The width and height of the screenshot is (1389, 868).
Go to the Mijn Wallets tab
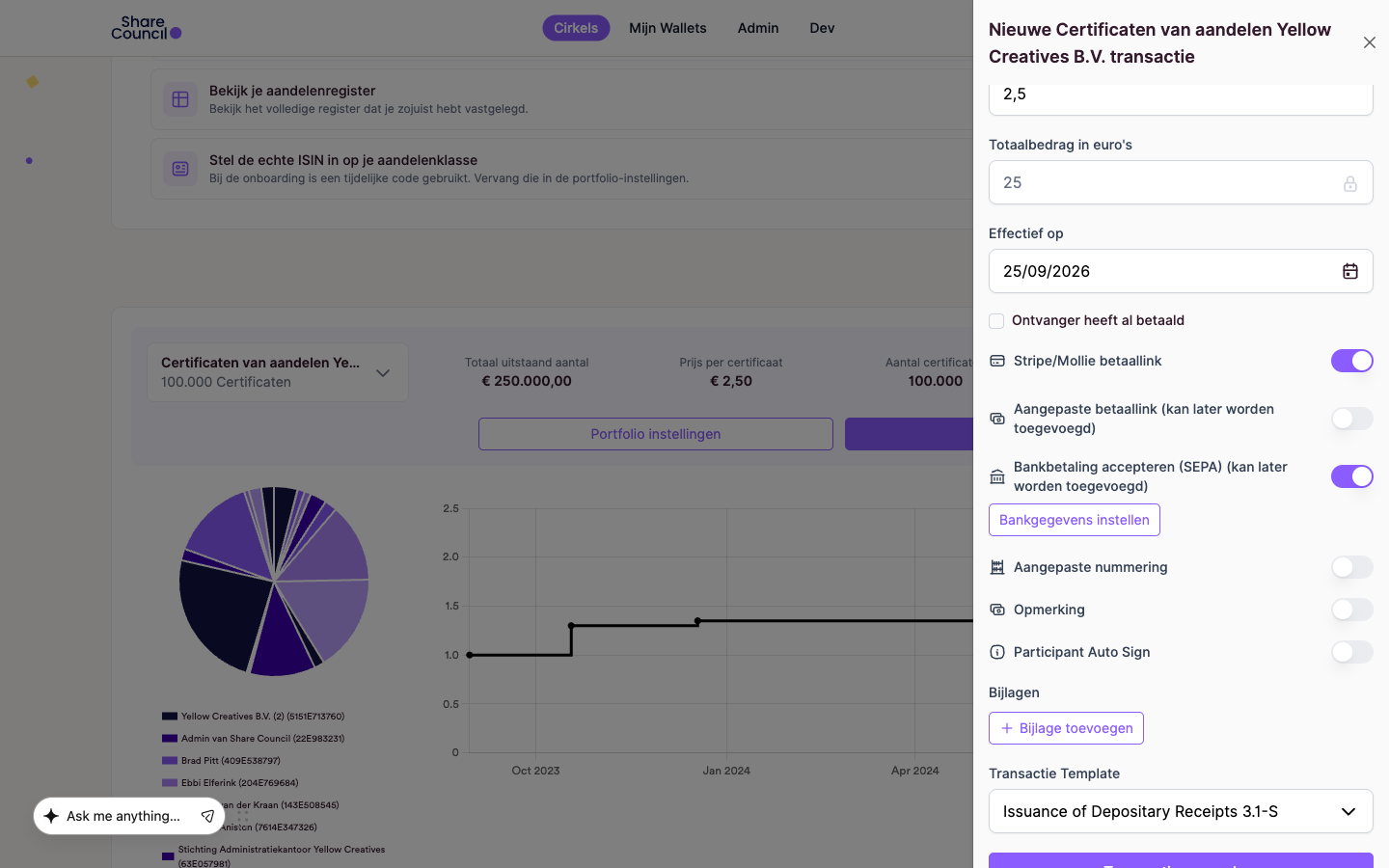[x=667, y=28]
